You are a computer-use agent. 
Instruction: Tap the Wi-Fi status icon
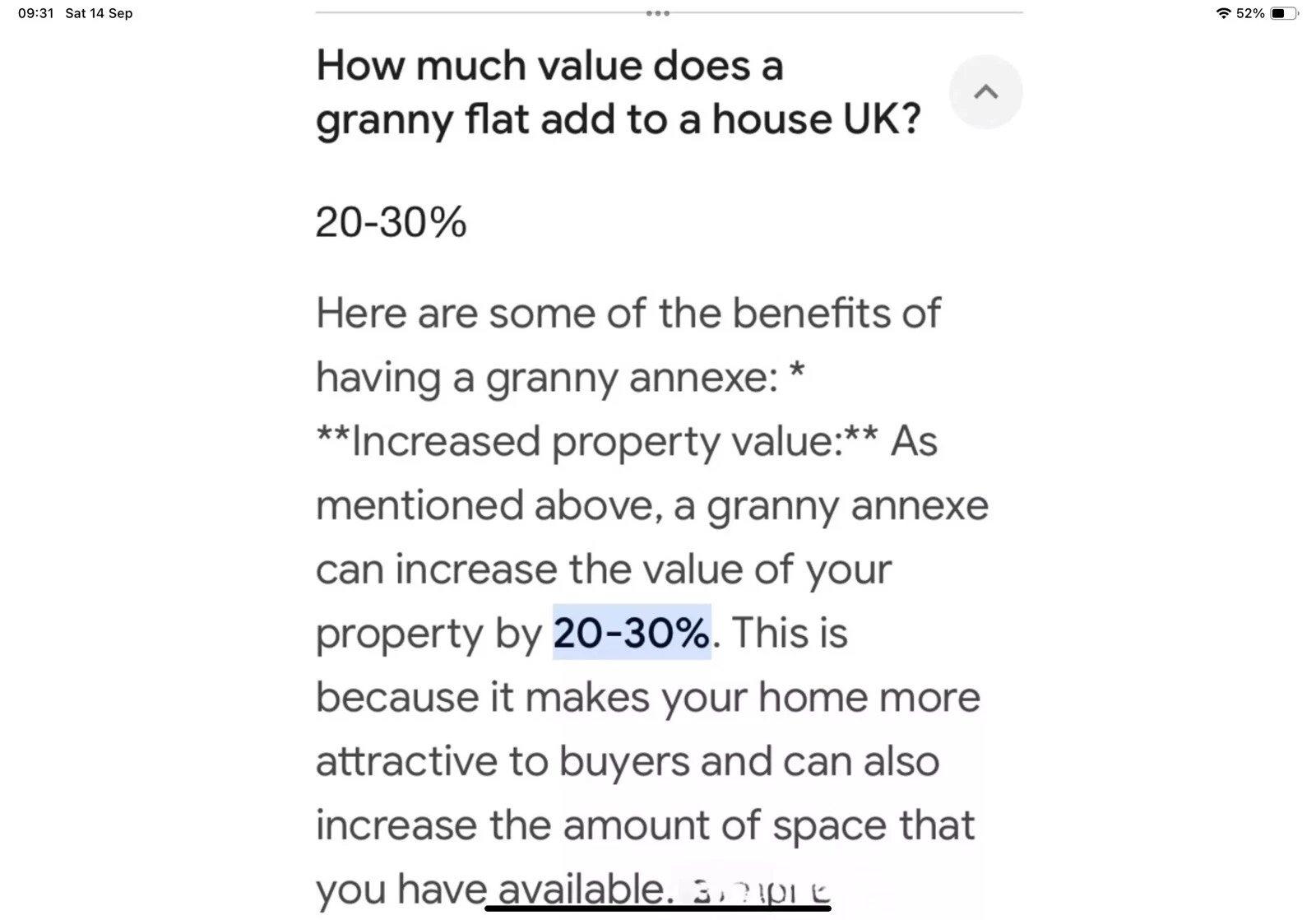pyautogui.click(x=1223, y=13)
